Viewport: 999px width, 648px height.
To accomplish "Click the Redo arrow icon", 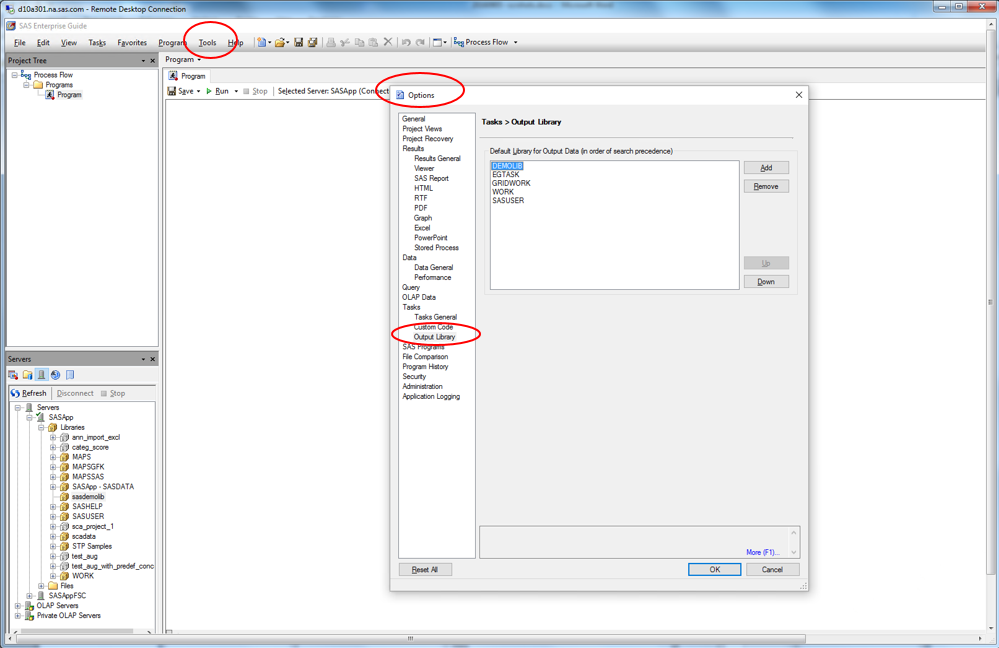I will [420, 42].
